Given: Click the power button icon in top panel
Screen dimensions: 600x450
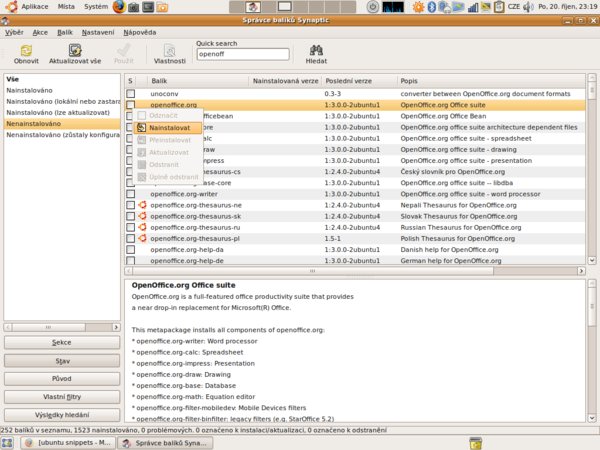Looking at the screenshot, I should tap(372, 7).
